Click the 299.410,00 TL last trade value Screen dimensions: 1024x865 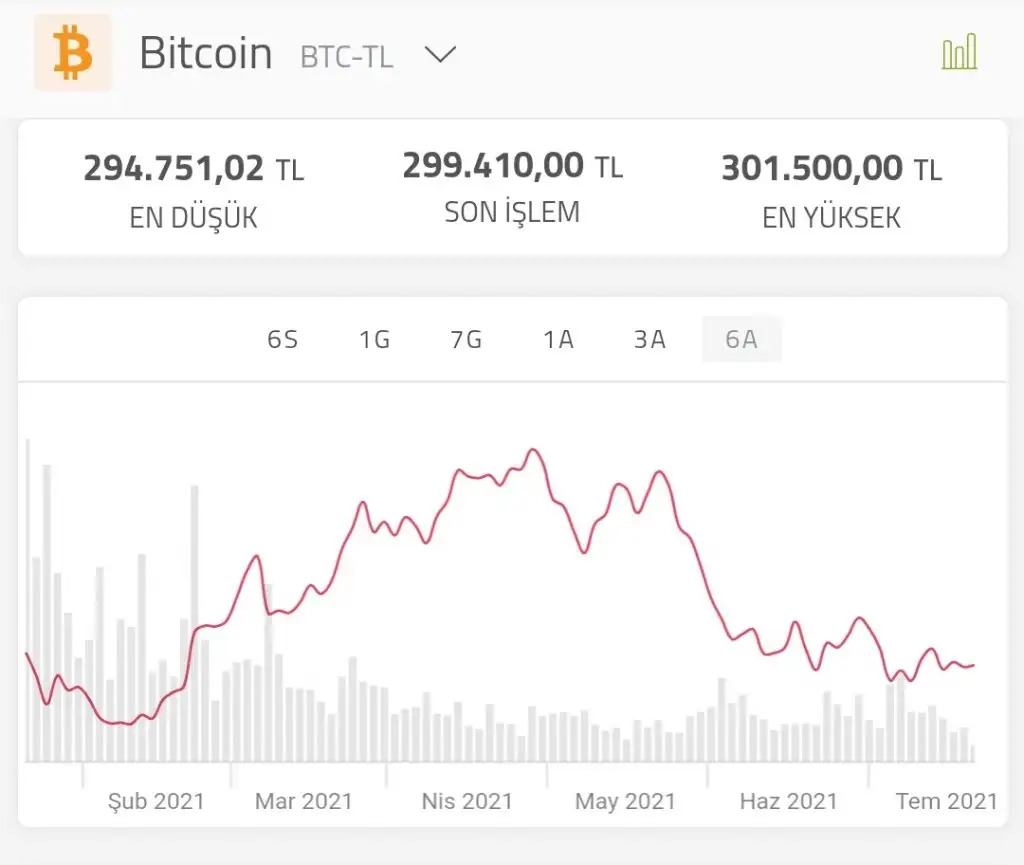point(512,166)
